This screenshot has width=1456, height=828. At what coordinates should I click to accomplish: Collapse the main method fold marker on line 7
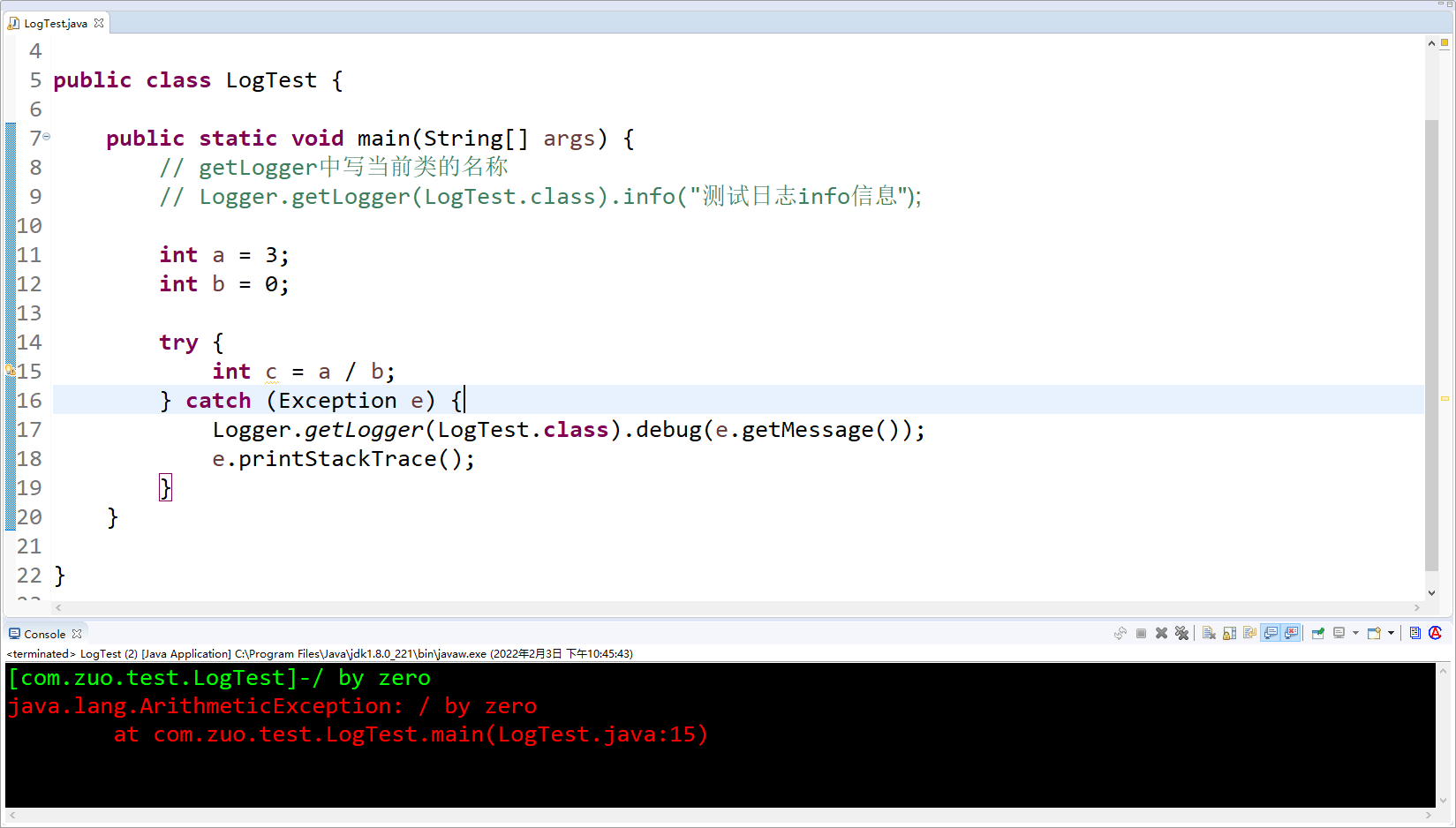(47, 137)
